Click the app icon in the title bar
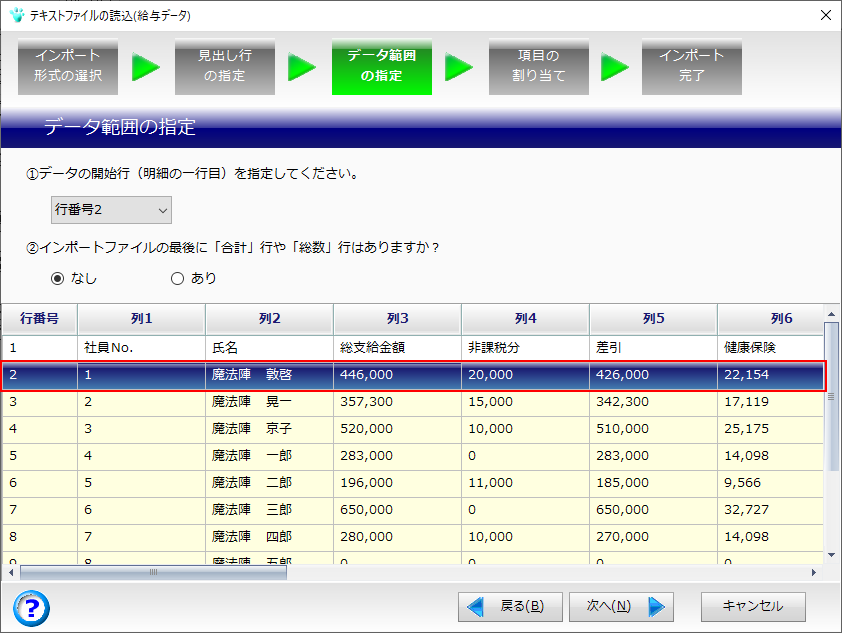Image resolution: width=842 pixels, height=633 pixels. 15,15
